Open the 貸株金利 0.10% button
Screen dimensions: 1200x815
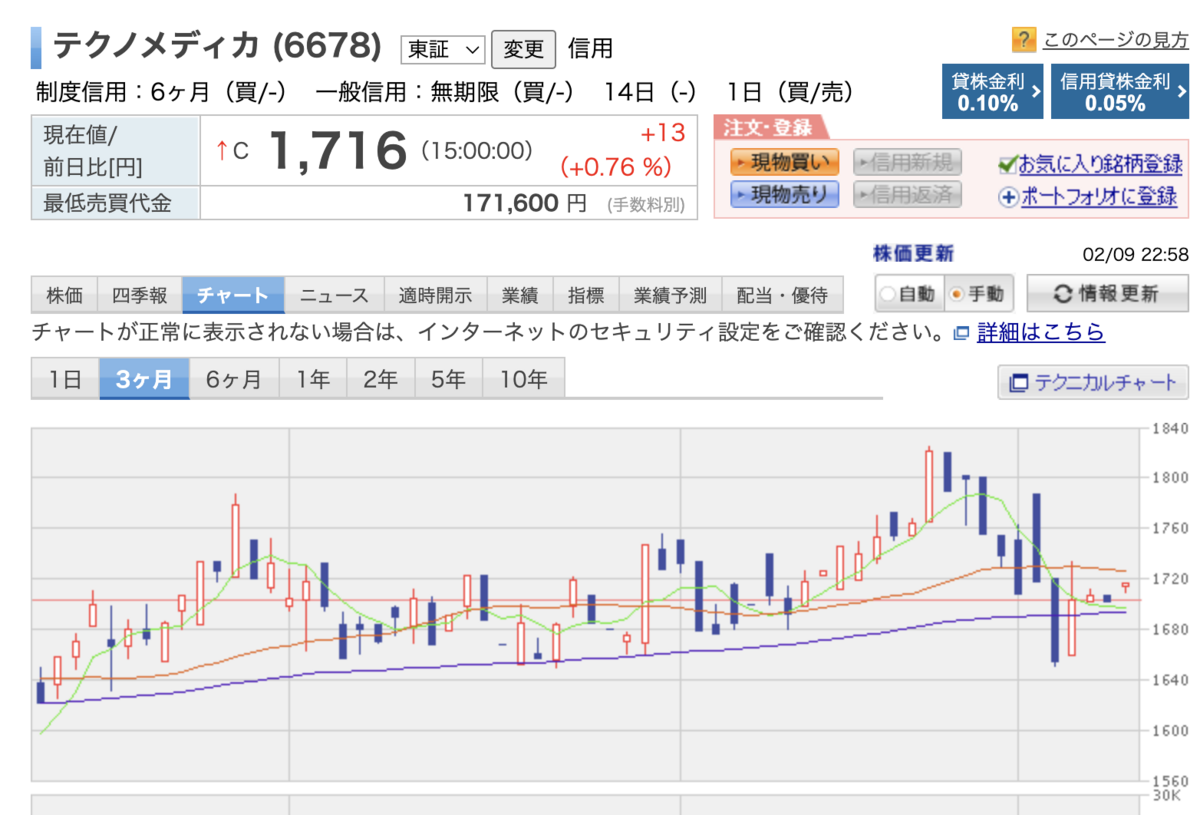(x=992, y=92)
